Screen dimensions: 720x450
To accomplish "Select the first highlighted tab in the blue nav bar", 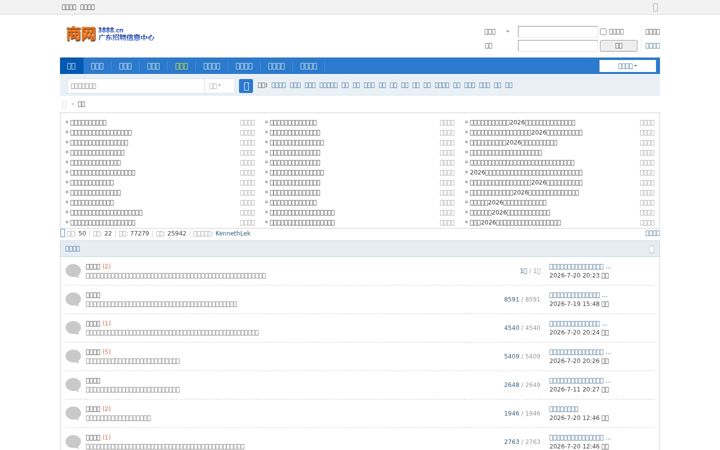I will point(71,66).
